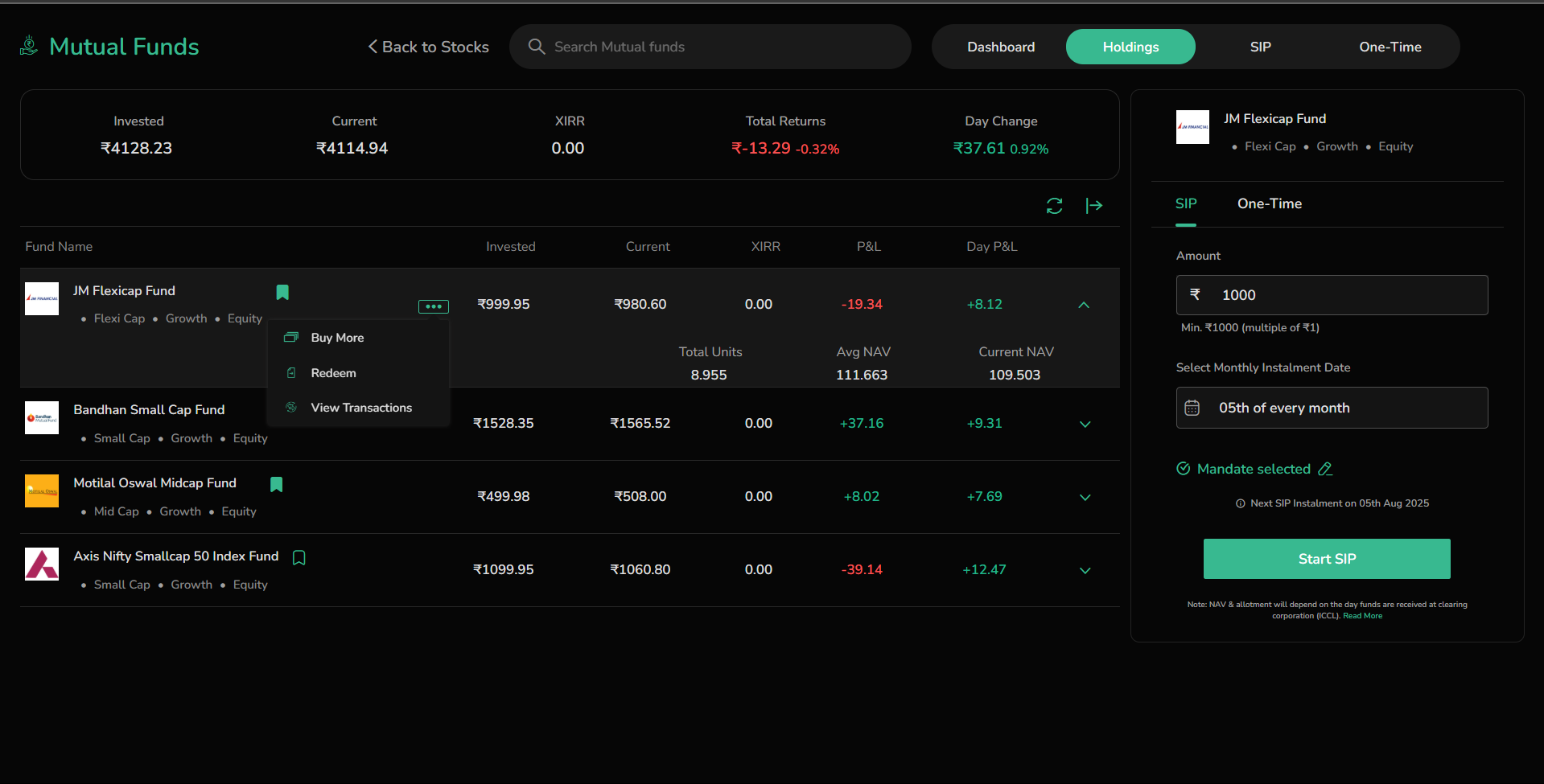Toggle bookmark for Axis Nifty Smallcap 50 Index Fund
The image size is (1544, 784).
tap(299, 557)
